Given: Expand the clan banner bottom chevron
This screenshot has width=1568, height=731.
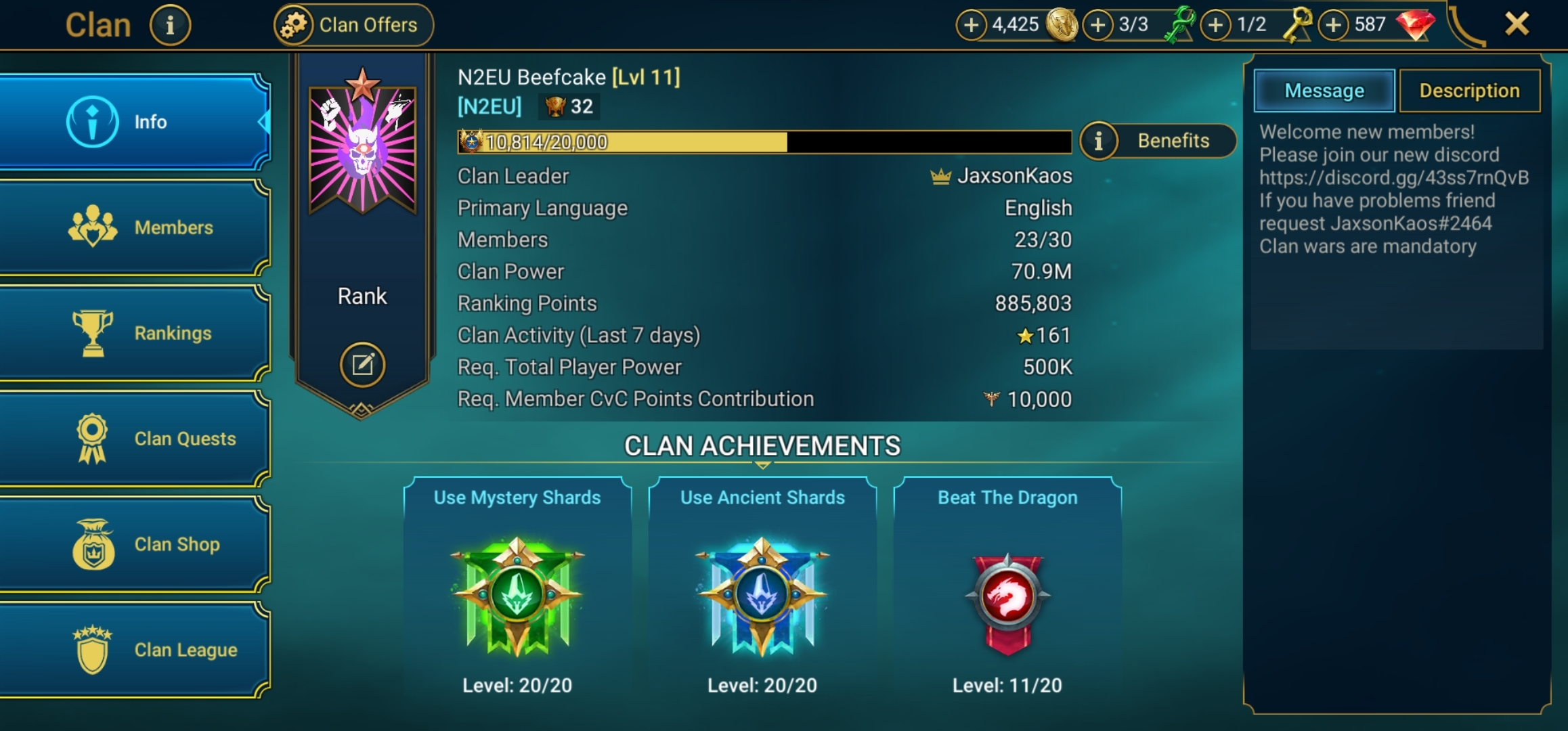Looking at the screenshot, I should (x=361, y=409).
